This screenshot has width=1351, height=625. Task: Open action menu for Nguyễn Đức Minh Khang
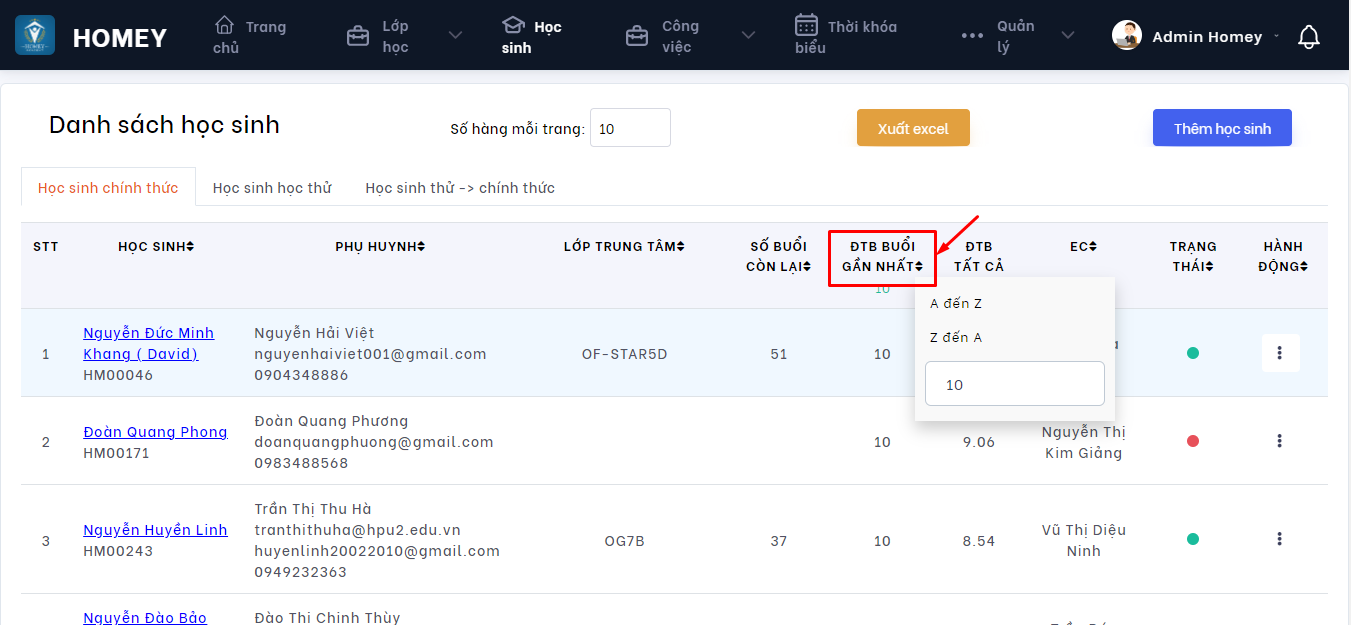click(1280, 353)
